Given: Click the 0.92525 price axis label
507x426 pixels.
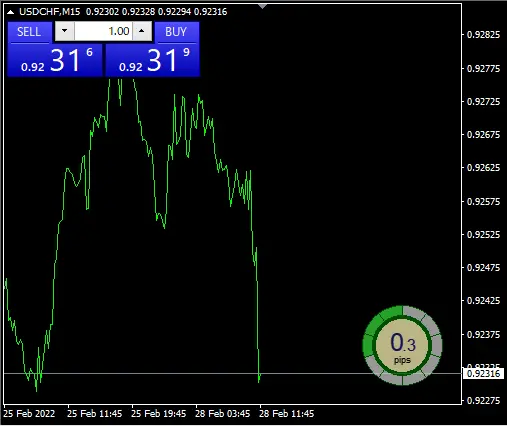Looking at the screenshot, I should (x=483, y=235).
